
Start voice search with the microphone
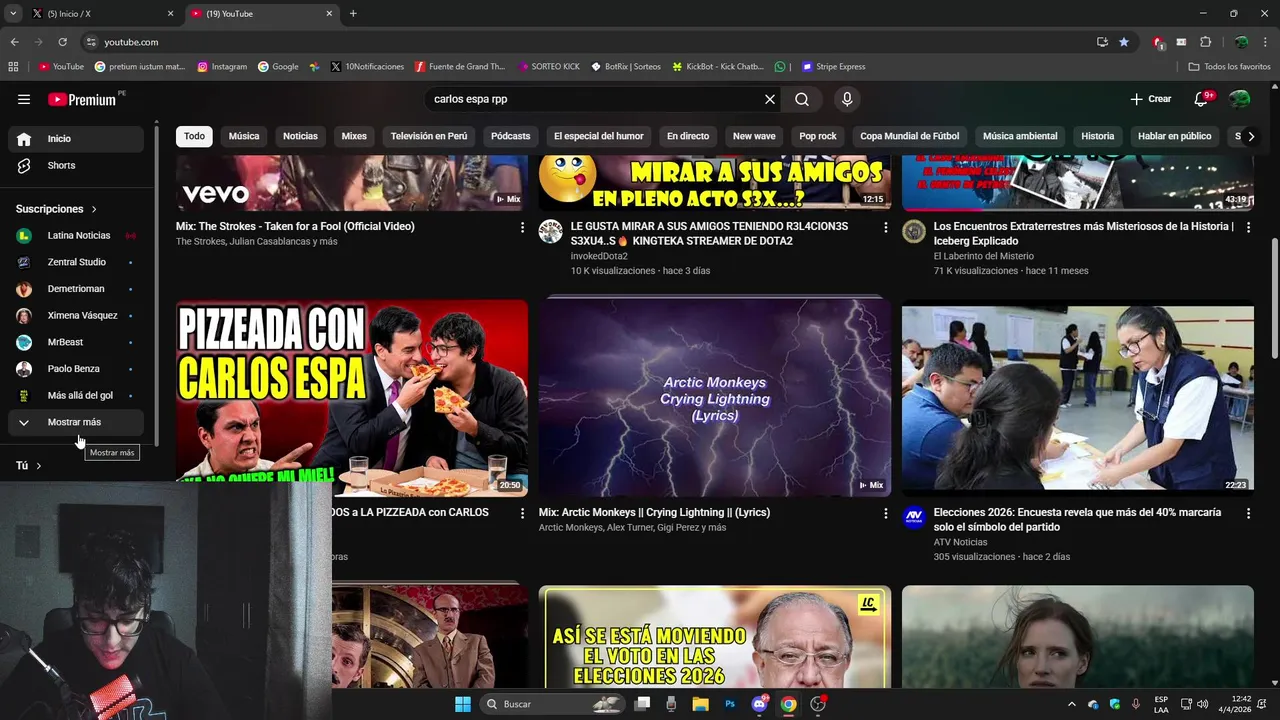(847, 99)
